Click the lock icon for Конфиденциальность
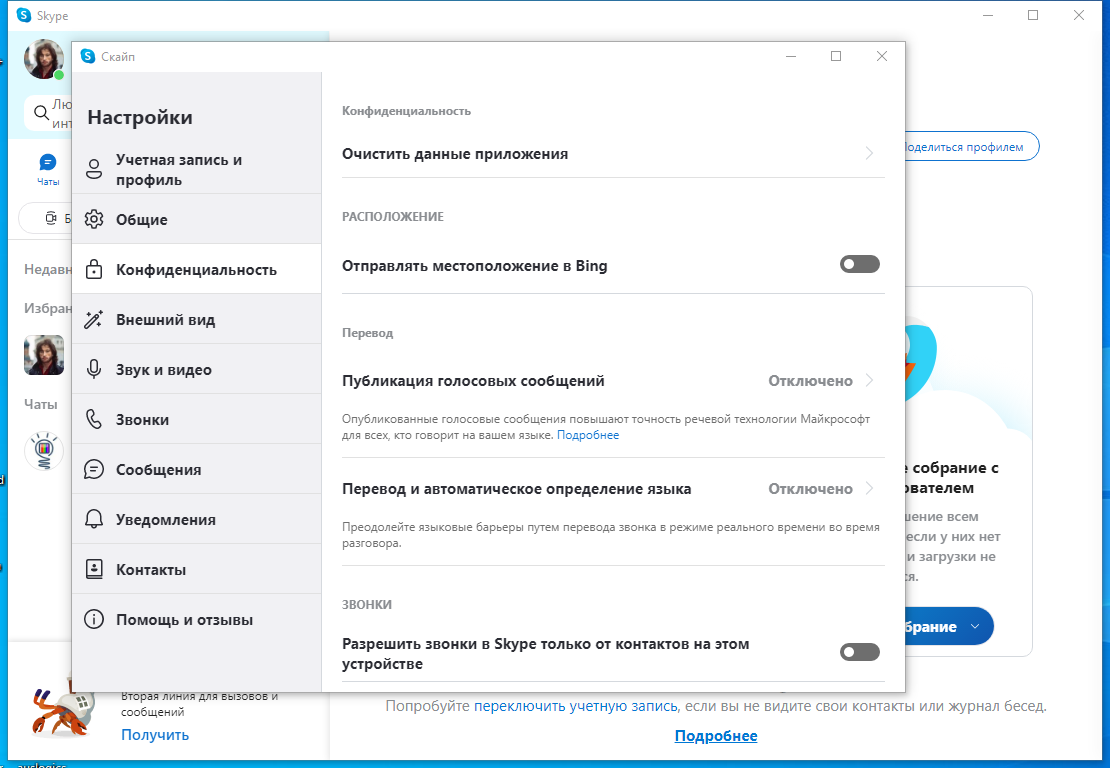The width and height of the screenshot is (1110, 768). pyautogui.click(x=93, y=269)
